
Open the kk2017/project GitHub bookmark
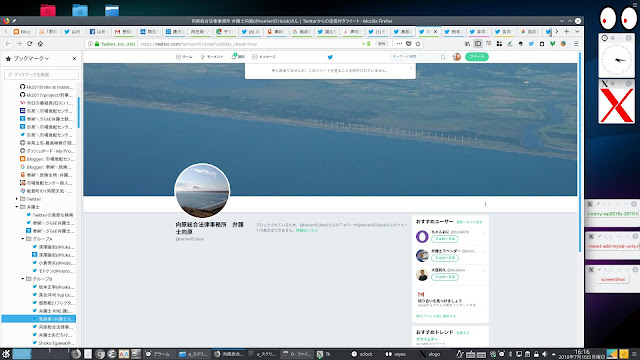coord(47,95)
